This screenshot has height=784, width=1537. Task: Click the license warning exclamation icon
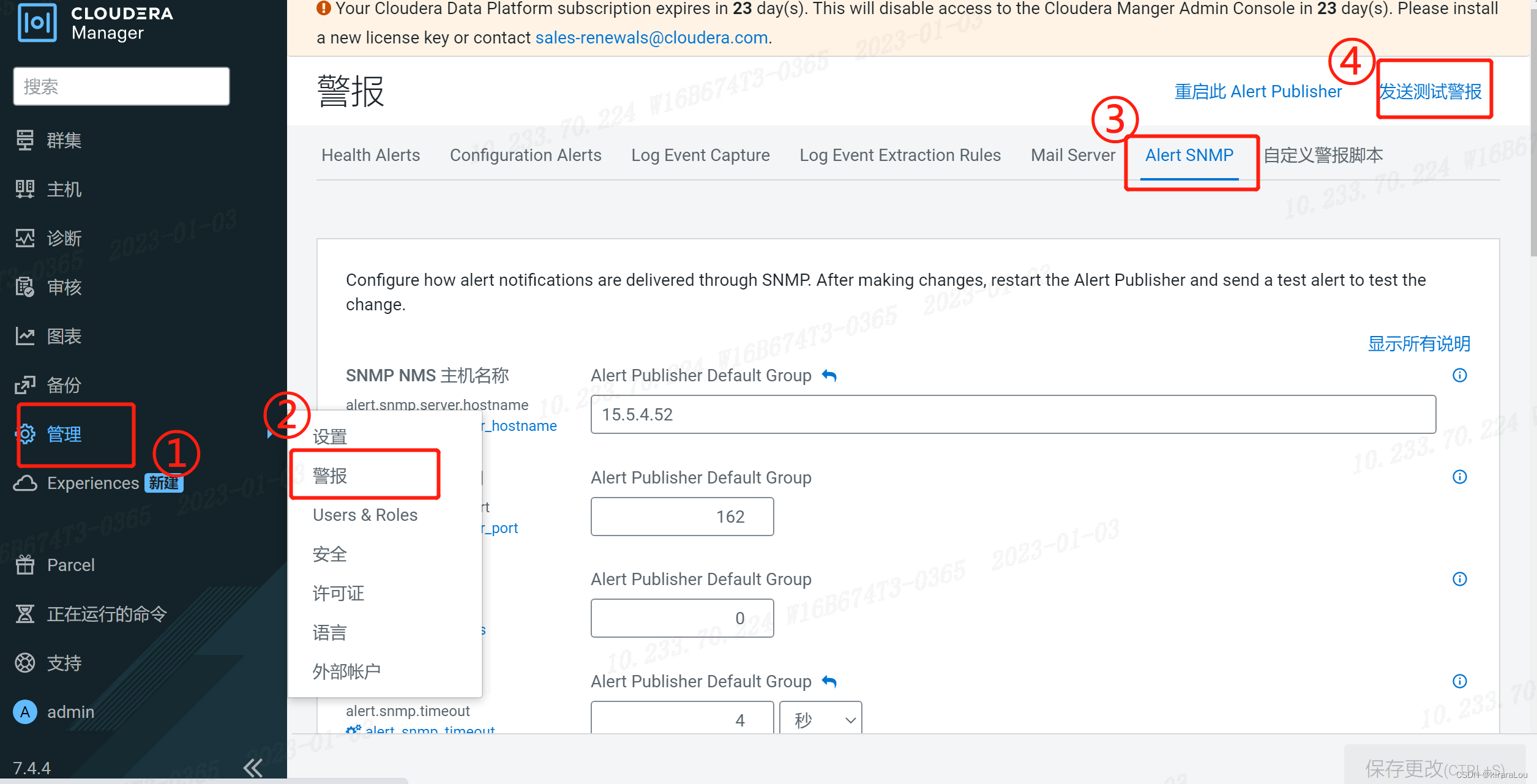click(x=323, y=9)
